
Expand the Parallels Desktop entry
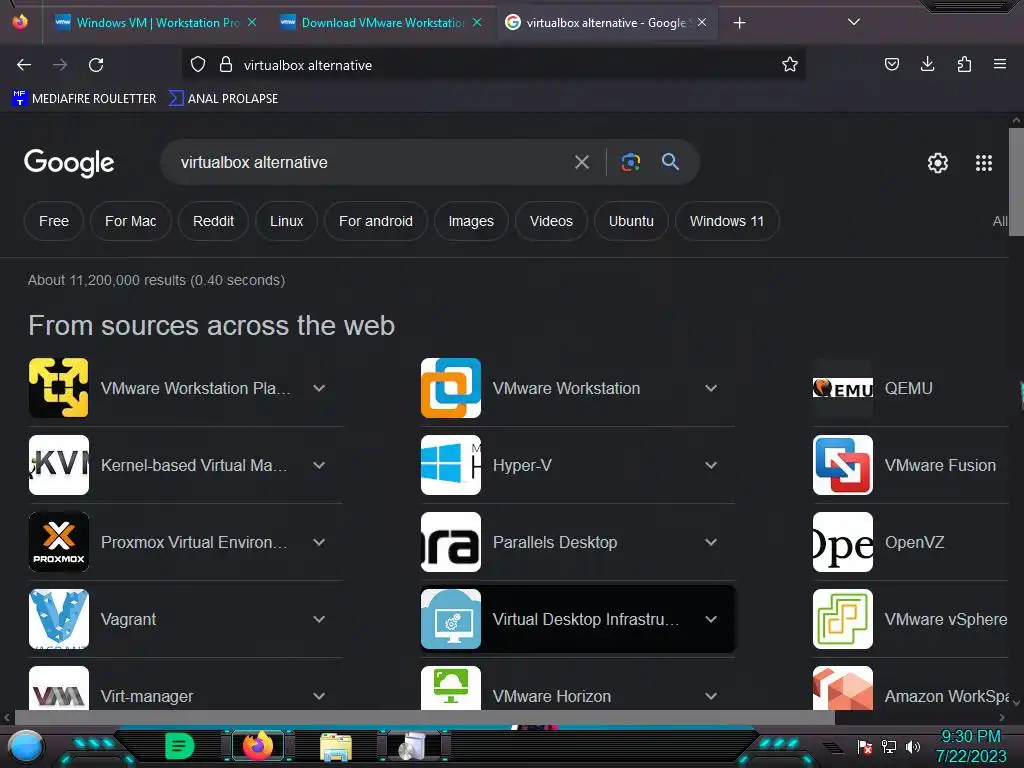click(711, 542)
